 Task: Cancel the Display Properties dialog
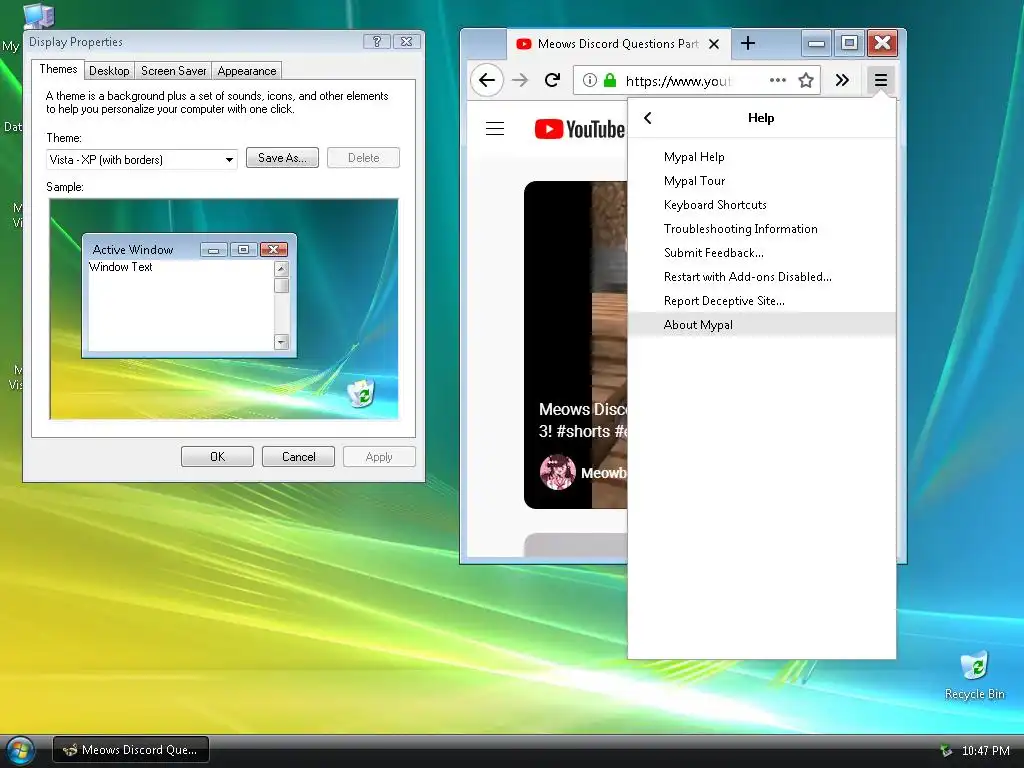click(298, 456)
